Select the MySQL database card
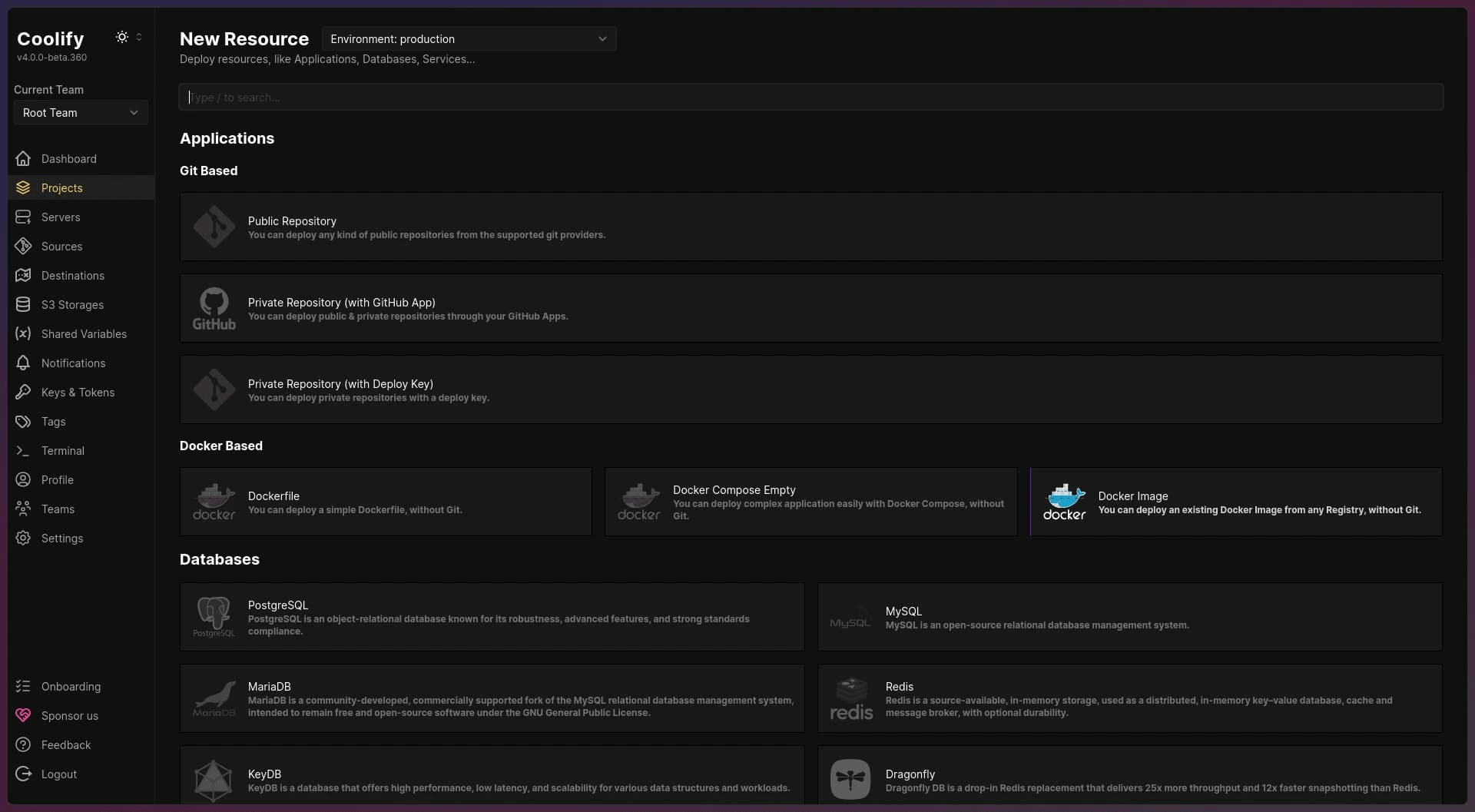The height and width of the screenshot is (812, 1475). click(x=1129, y=617)
